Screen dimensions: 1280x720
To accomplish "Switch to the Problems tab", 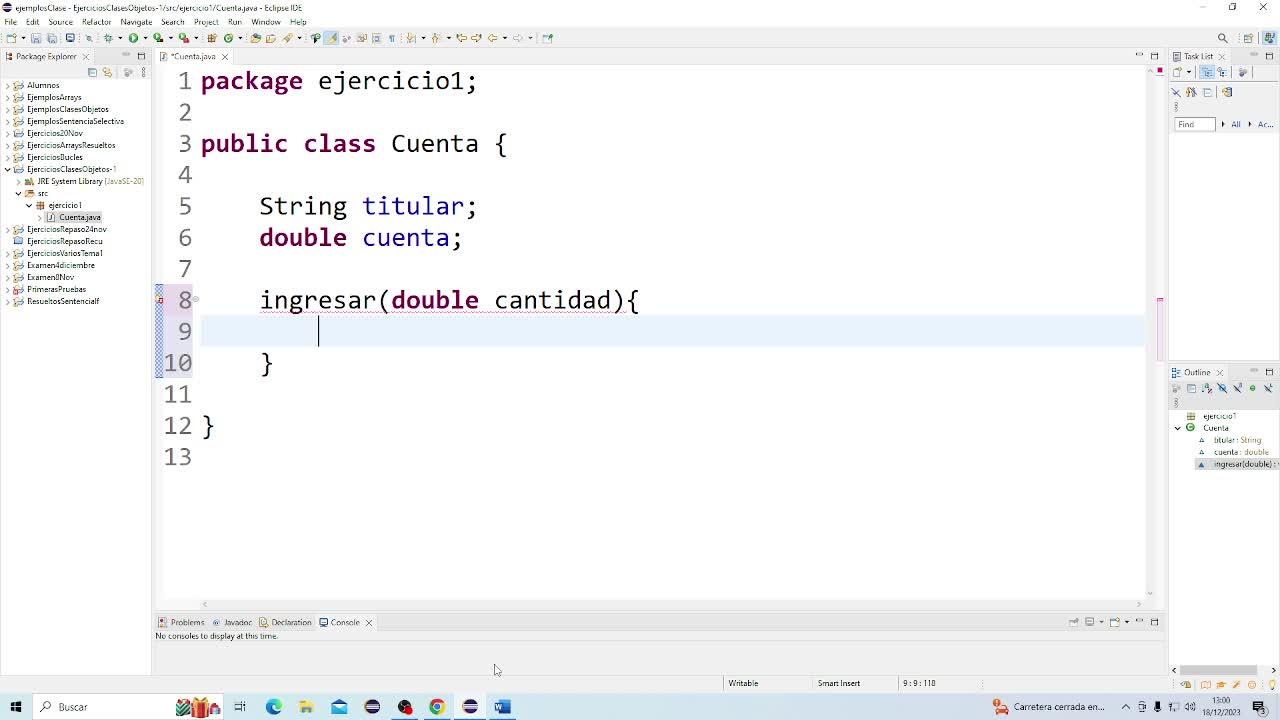I will coord(182,622).
